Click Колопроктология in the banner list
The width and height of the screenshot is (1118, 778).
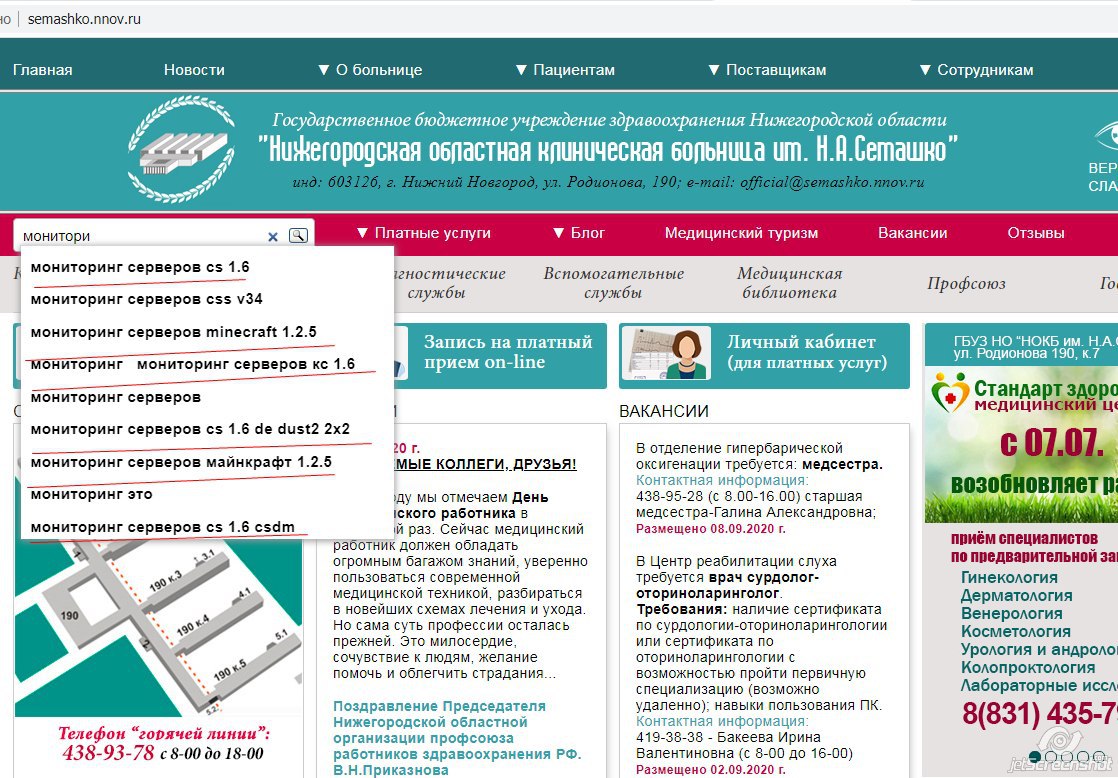click(1027, 667)
